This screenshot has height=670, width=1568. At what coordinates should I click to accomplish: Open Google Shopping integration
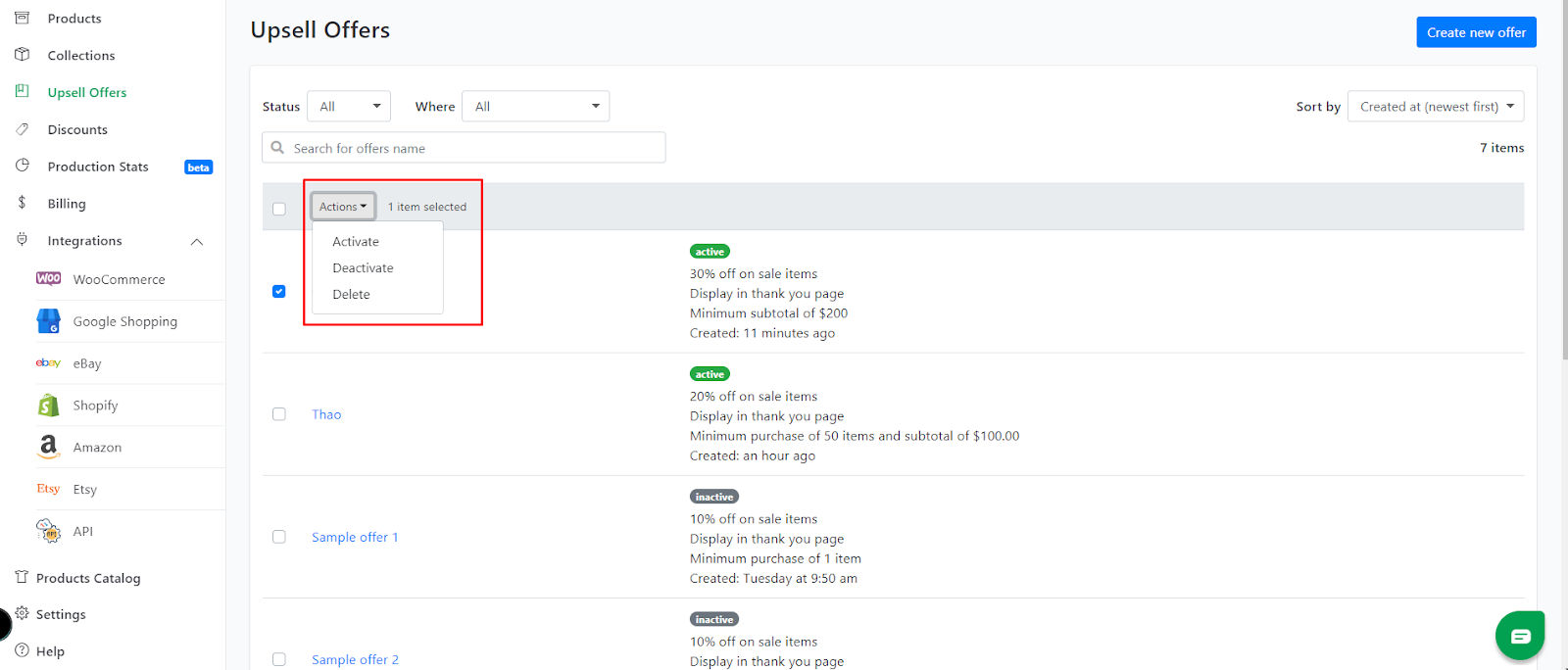pos(124,321)
